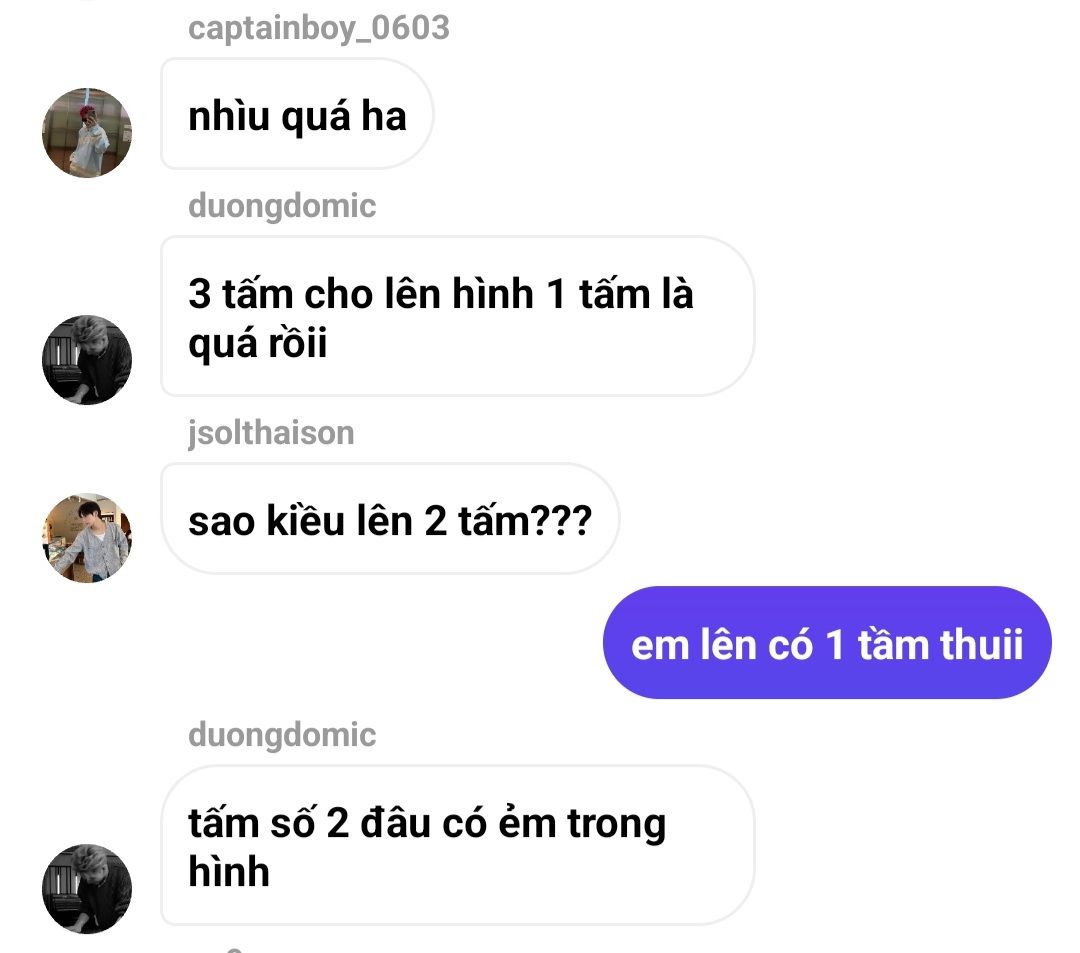Viewport: 1080px width, 953px height.
Task: Tap duongdomic's avatar beside 'tấm số 2' message
Action: 87,889
